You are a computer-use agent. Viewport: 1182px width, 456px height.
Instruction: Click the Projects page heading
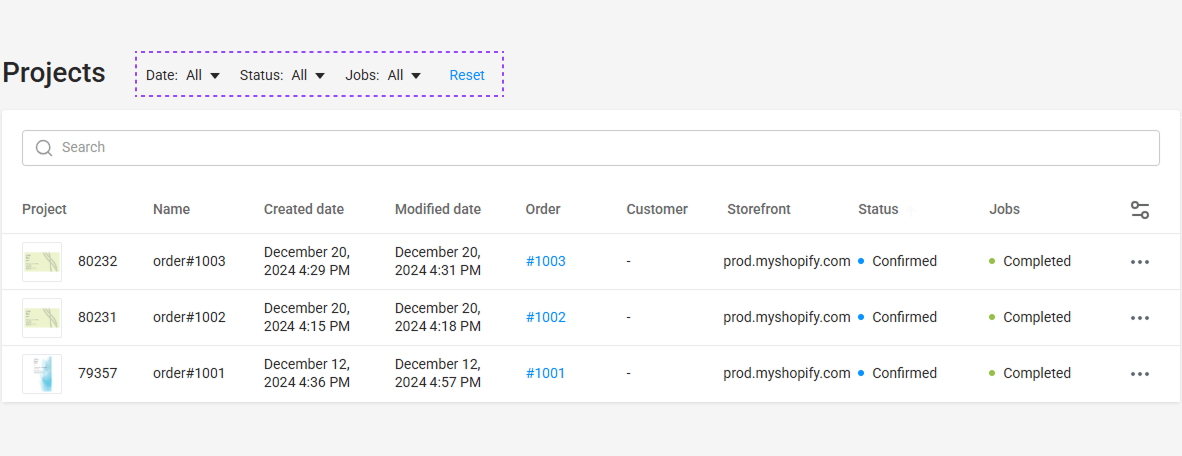54,74
